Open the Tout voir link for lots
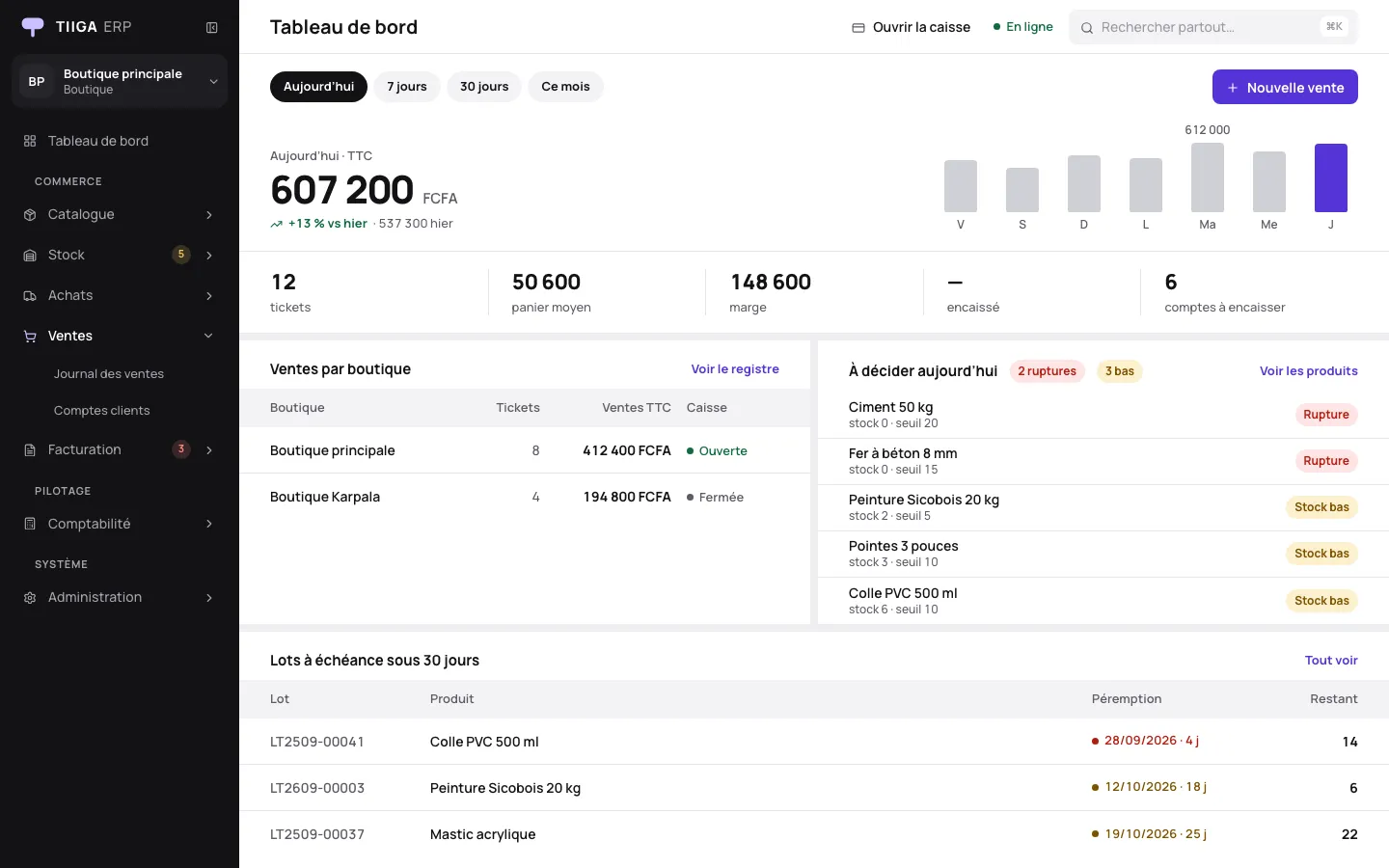The height and width of the screenshot is (868, 1389). [x=1331, y=661]
